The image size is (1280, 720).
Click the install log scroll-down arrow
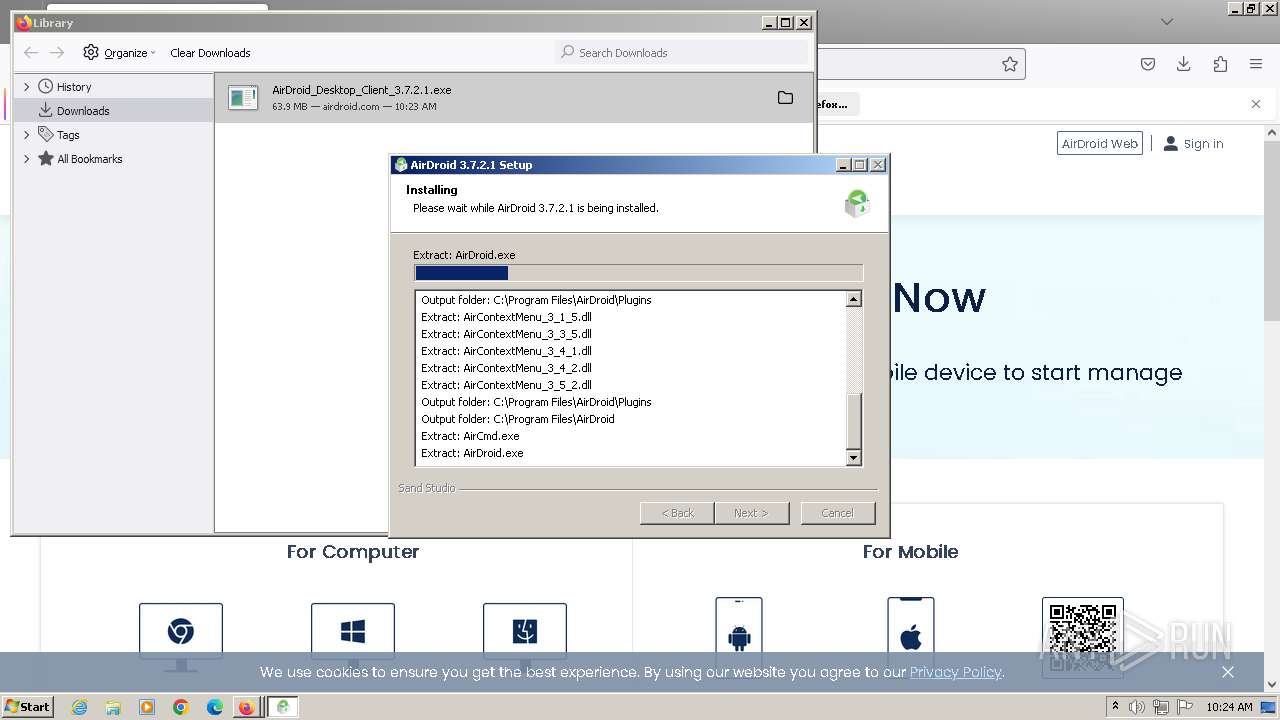(x=854, y=458)
